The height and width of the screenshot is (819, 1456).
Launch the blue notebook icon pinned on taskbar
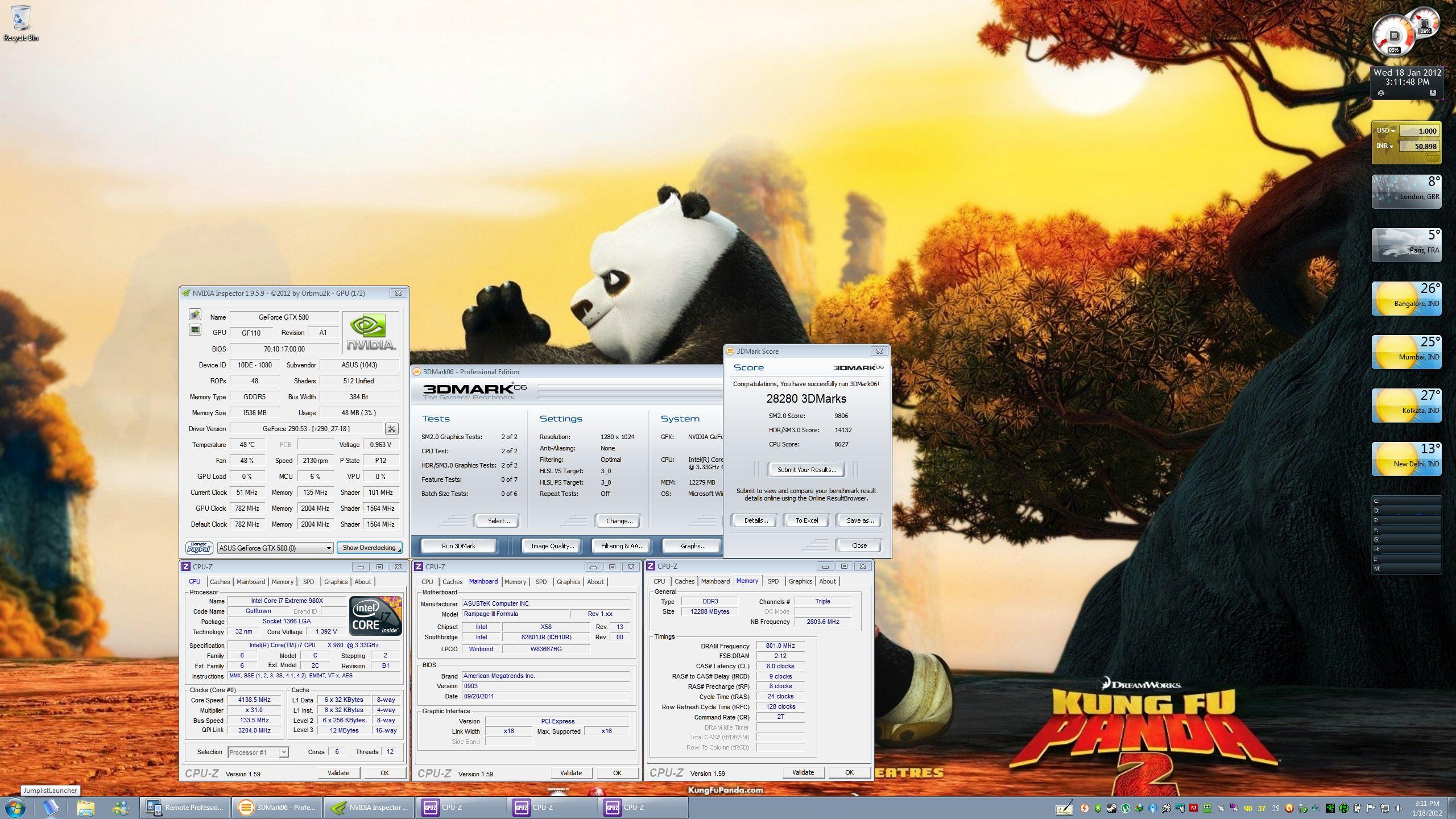pyautogui.click(x=51, y=808)
